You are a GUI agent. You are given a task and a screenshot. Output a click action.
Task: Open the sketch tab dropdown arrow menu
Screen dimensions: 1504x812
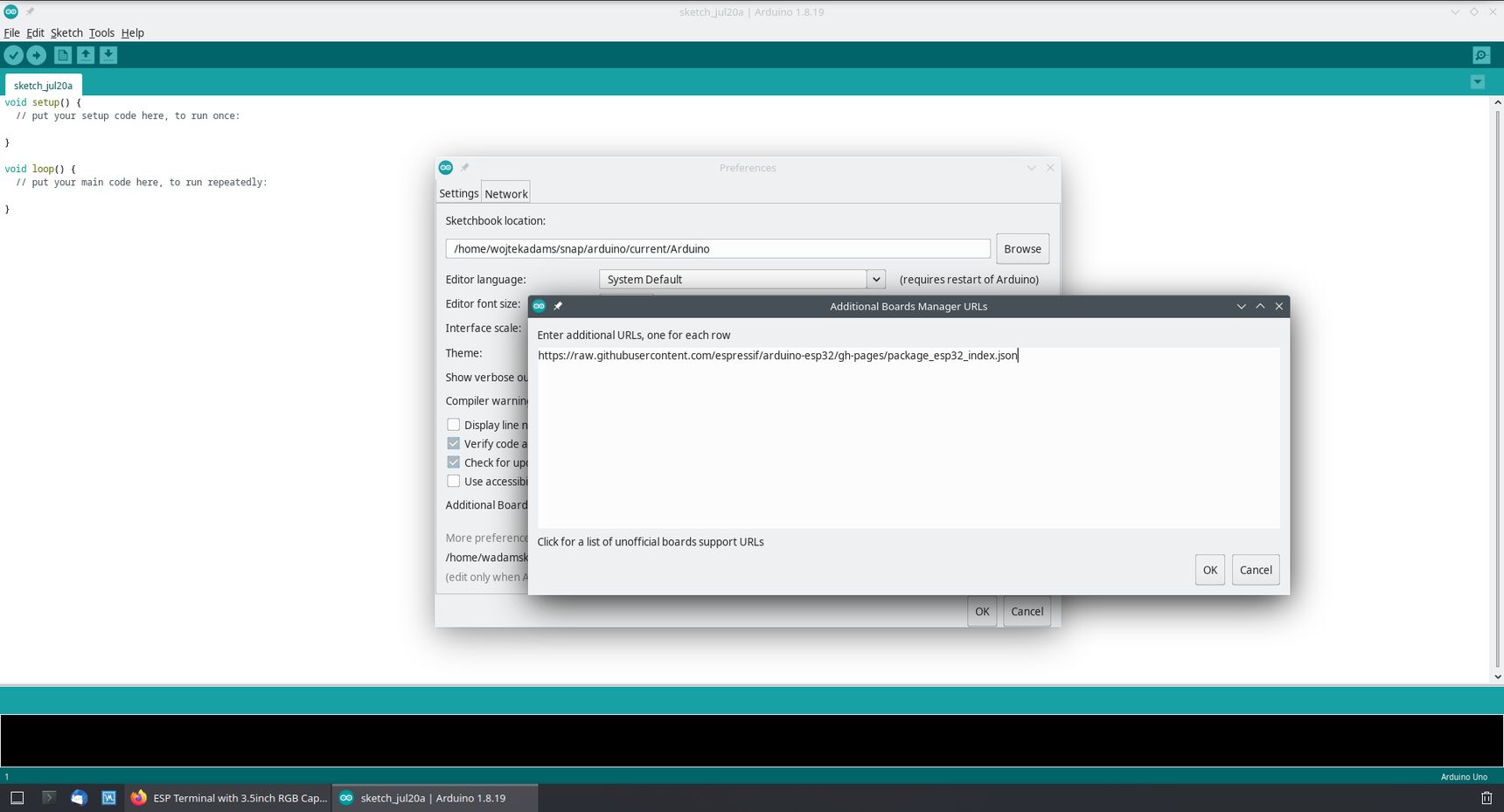(x=1478, y=82)
